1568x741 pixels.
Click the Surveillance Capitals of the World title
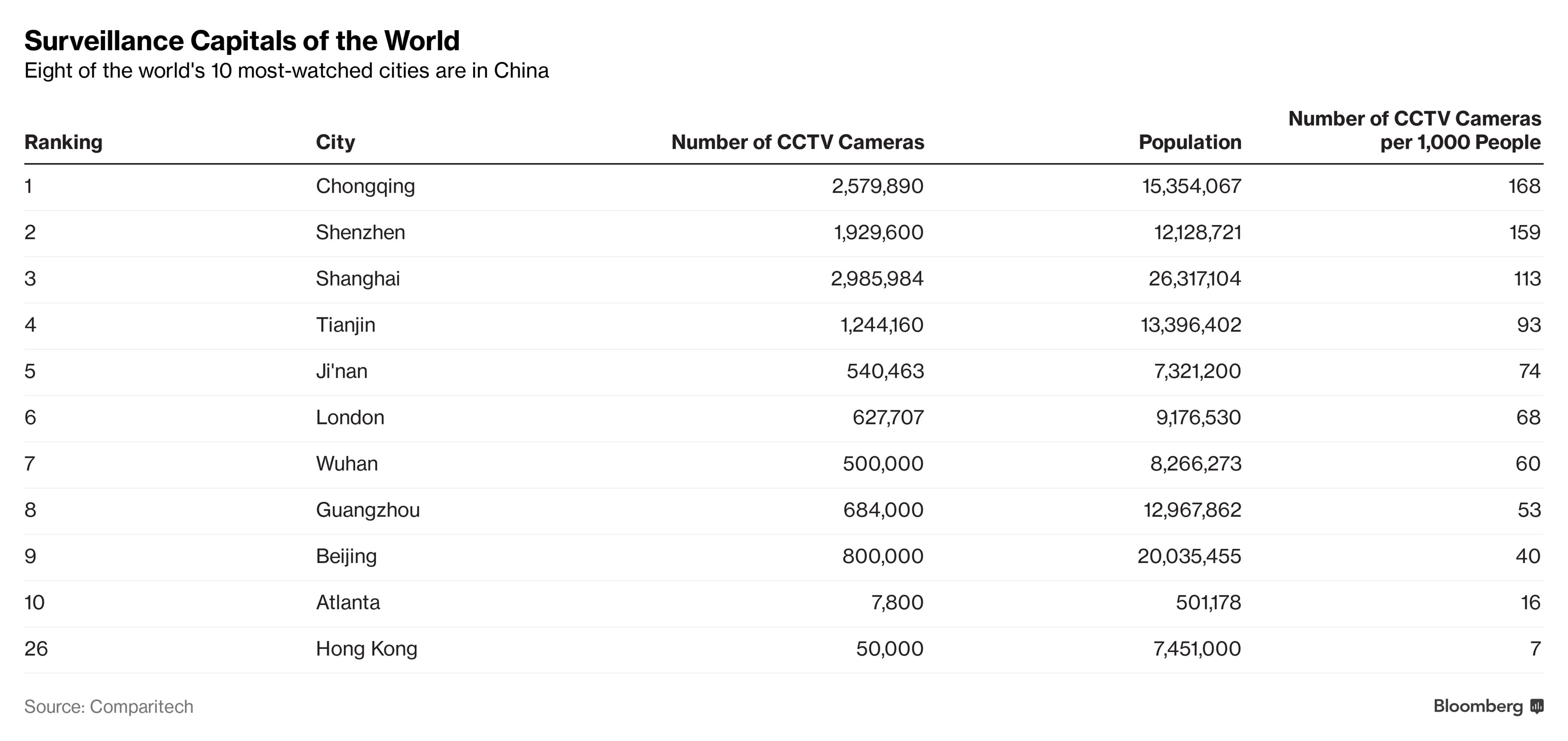pyautogui.click(x=242, y=41)
